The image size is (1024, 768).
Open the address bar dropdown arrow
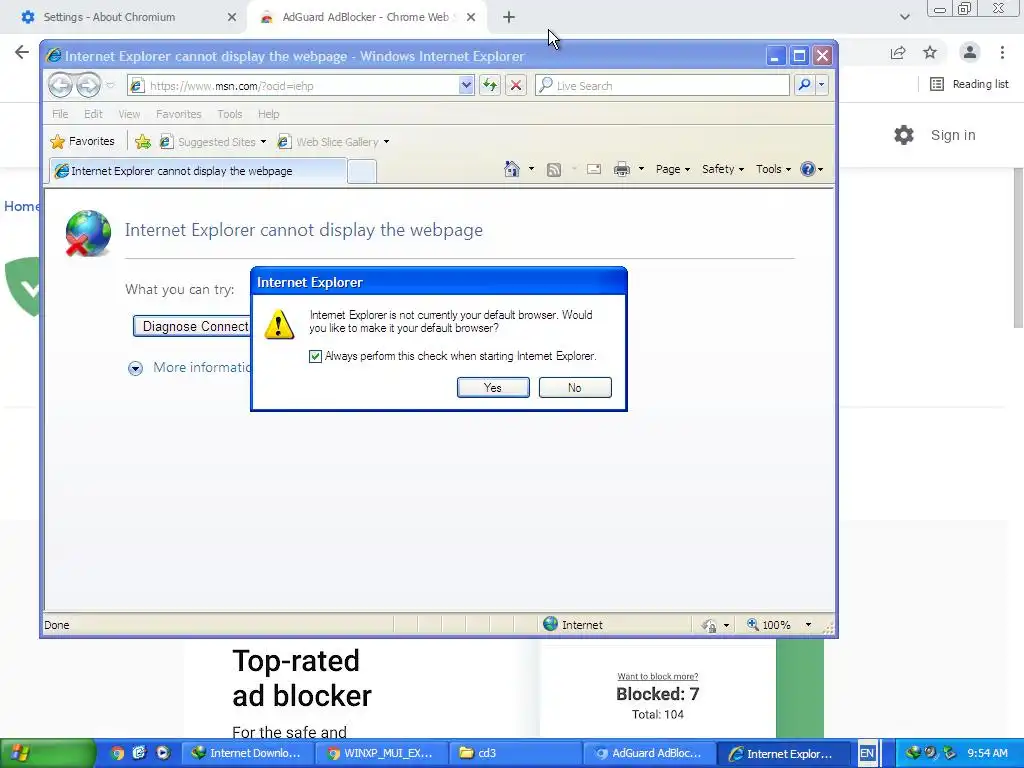[466, 85]
